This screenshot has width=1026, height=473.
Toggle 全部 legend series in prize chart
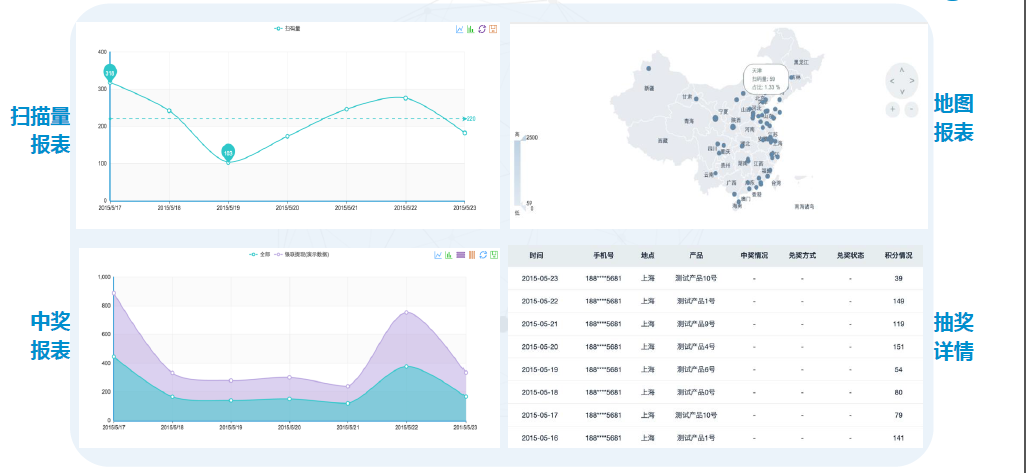point(259,255)
